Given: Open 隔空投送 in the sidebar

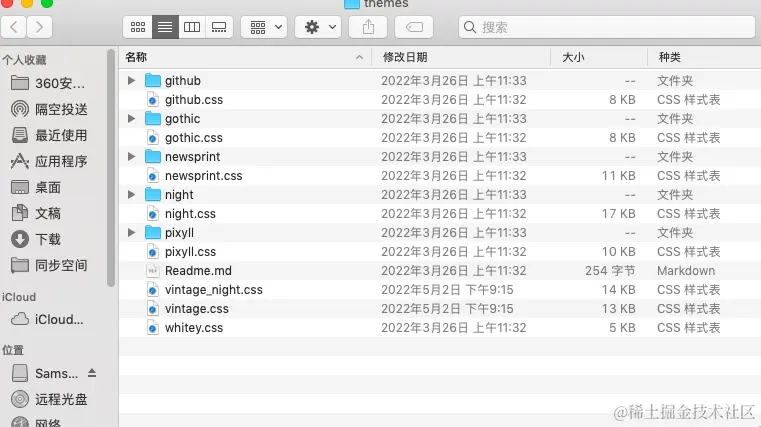Looking at the screenshot, I should coord(49,109).
